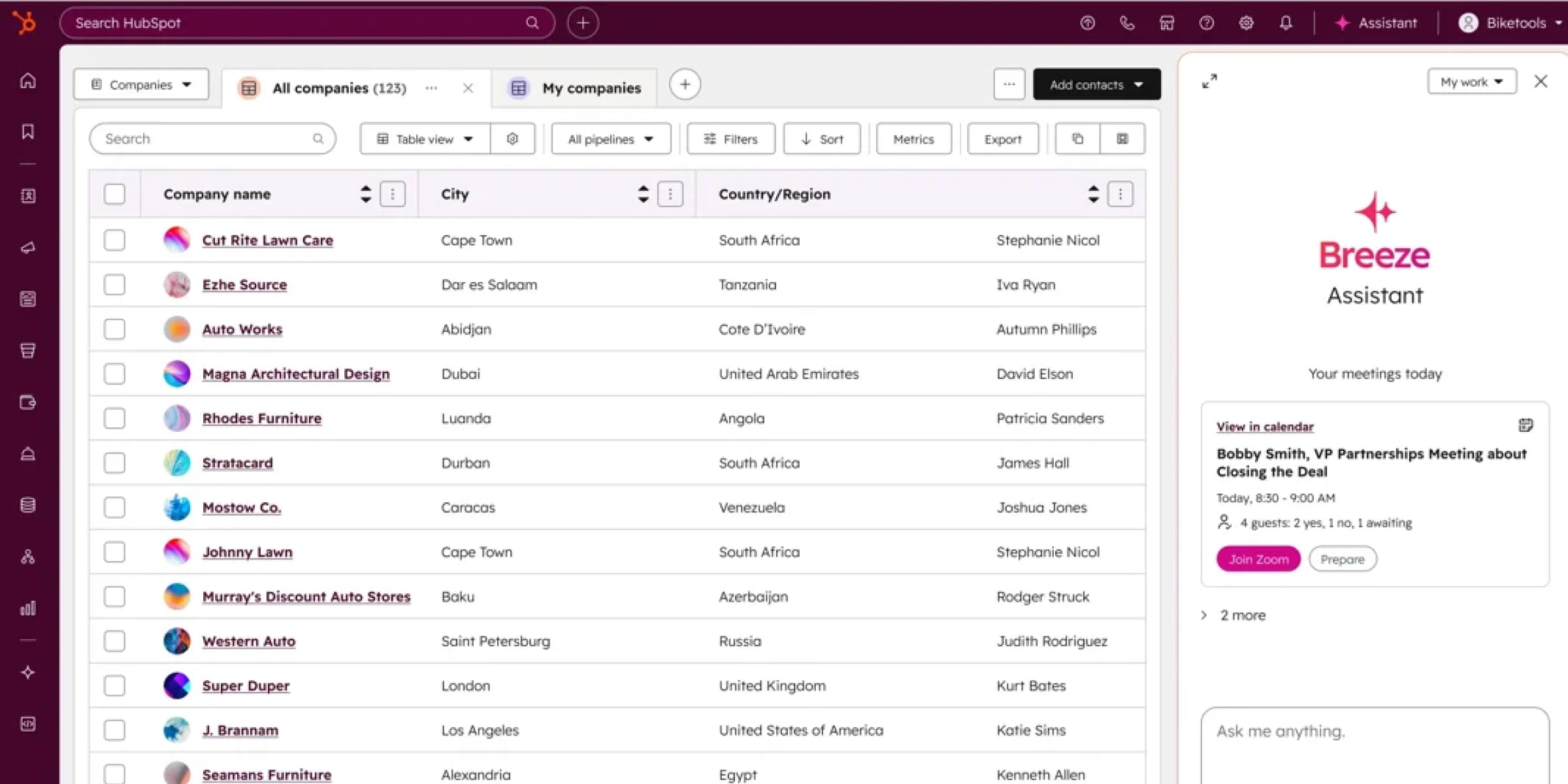Open the Magna Architectural Design company link
1568x784 pixels.
click(x=295, y=374)
